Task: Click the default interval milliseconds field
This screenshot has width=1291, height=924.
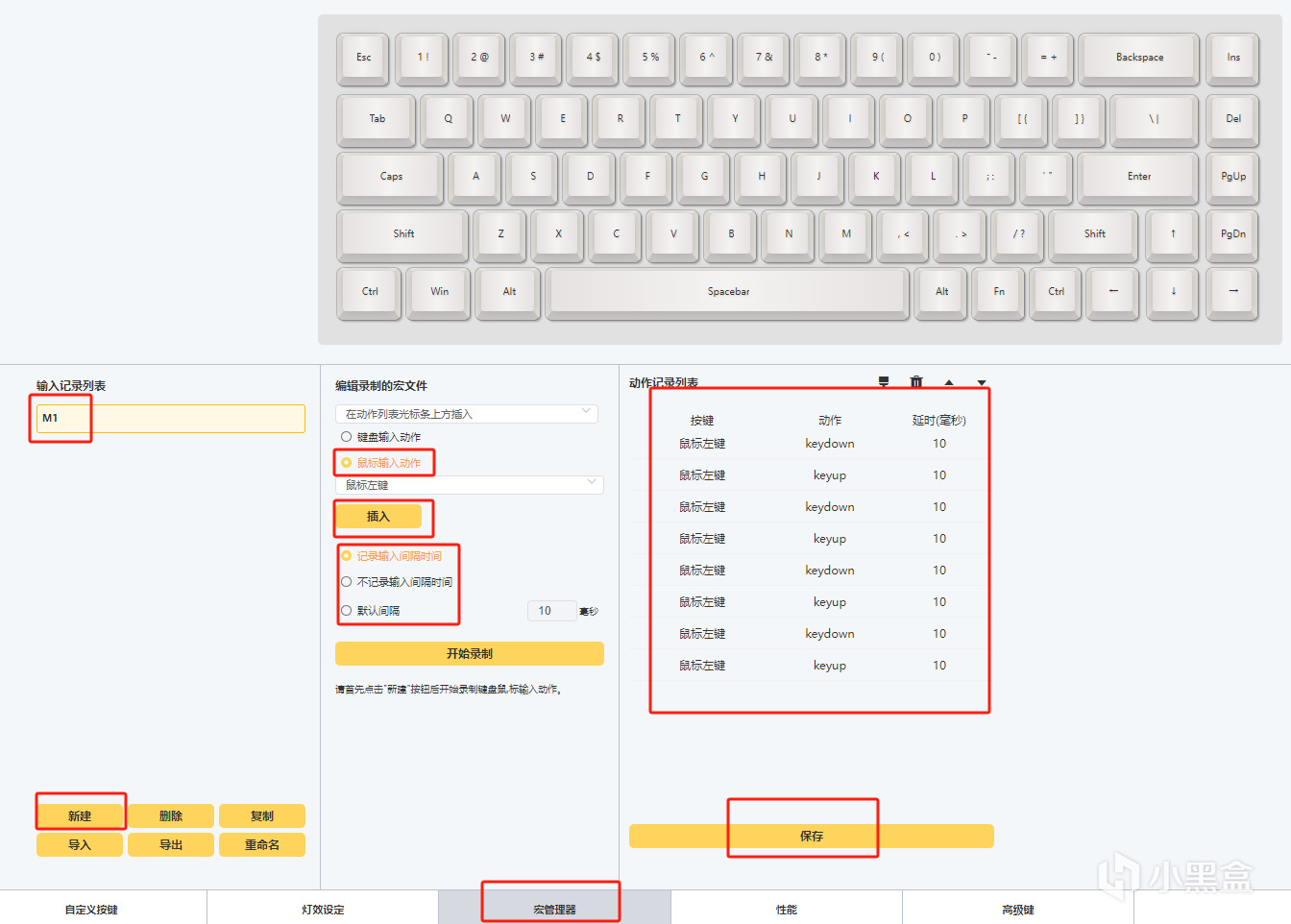Action: pos(552,611)
